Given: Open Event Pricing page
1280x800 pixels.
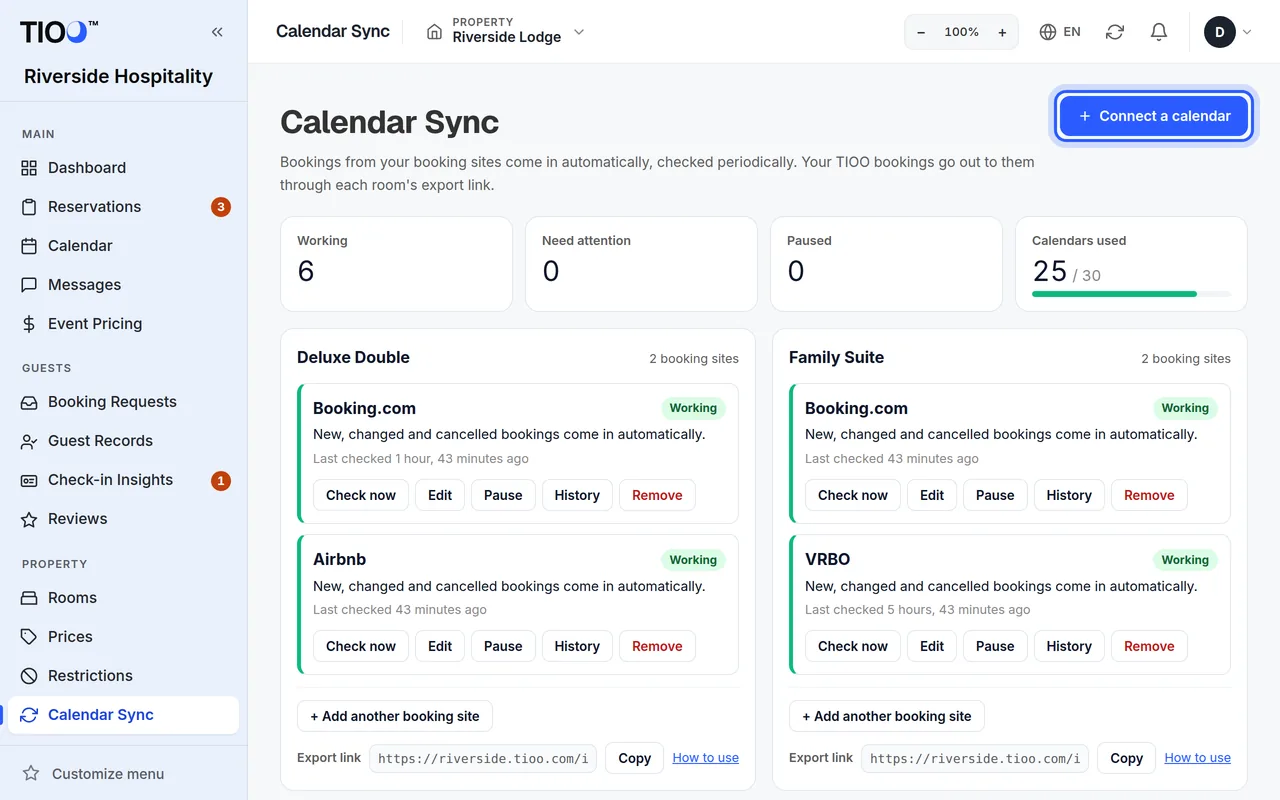Looking at the screenshot, I should [x=123, y=324].
